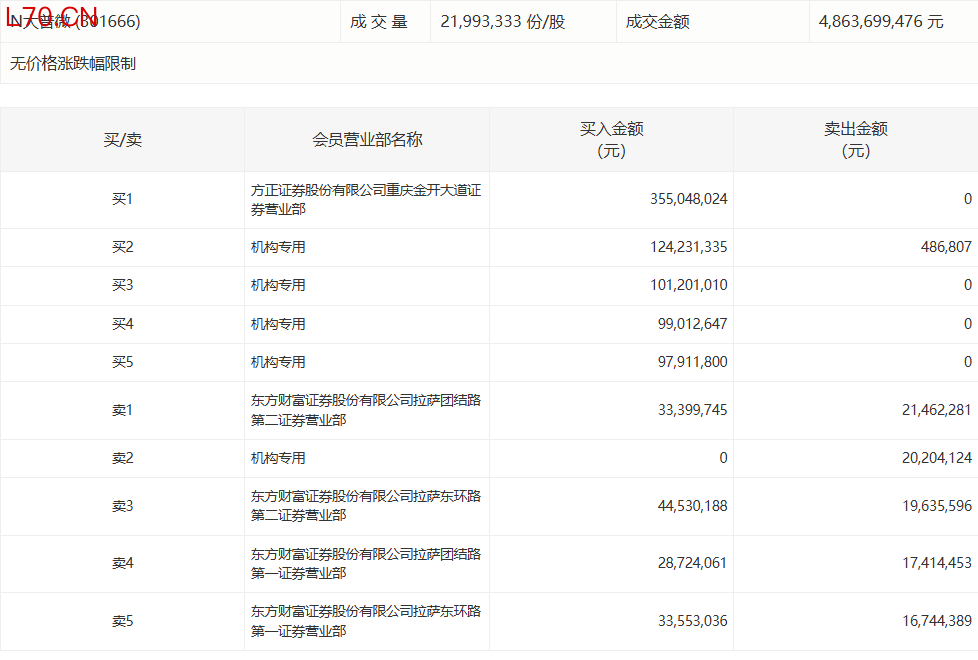This screenshot has width=978, height=660.
Task: Select the 会员营业部名称 column header
Action: pyautogui.click(x=367, y=140)
